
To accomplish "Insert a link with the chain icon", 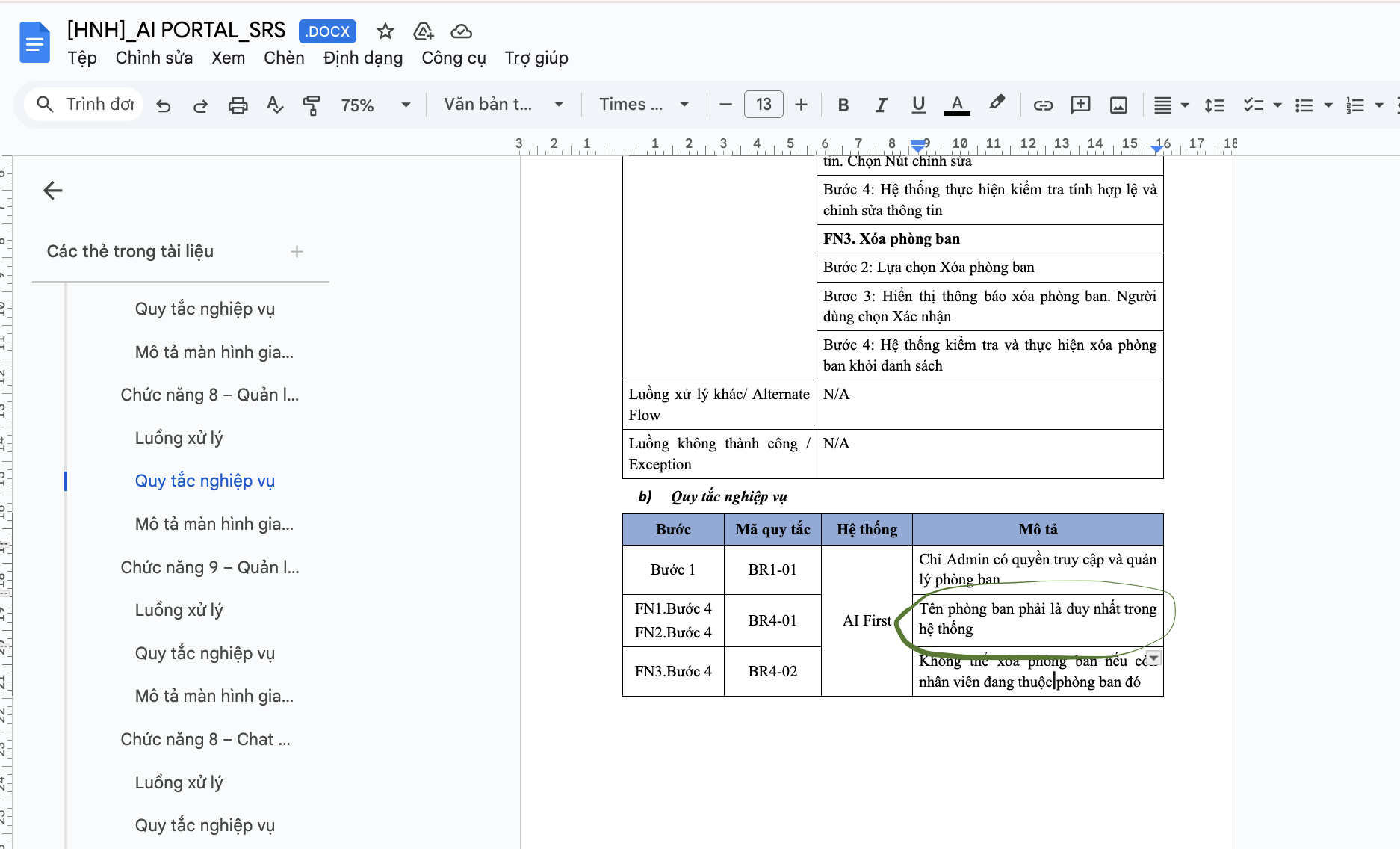I will [1043, 105].
